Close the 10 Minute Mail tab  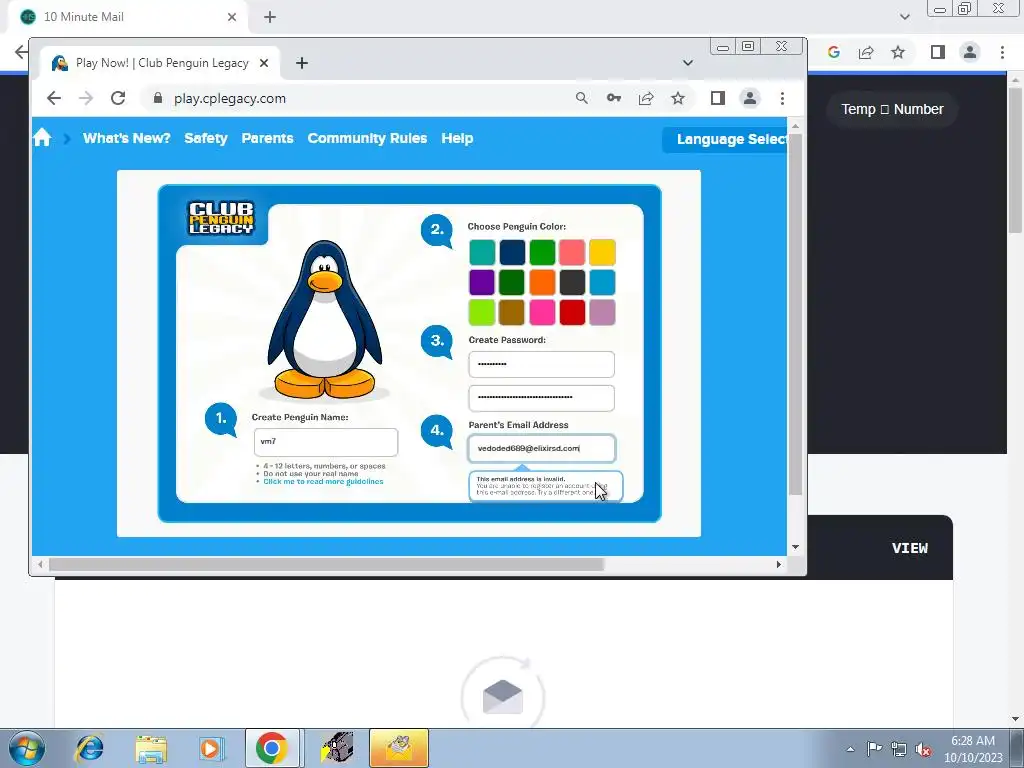(232, 17)
